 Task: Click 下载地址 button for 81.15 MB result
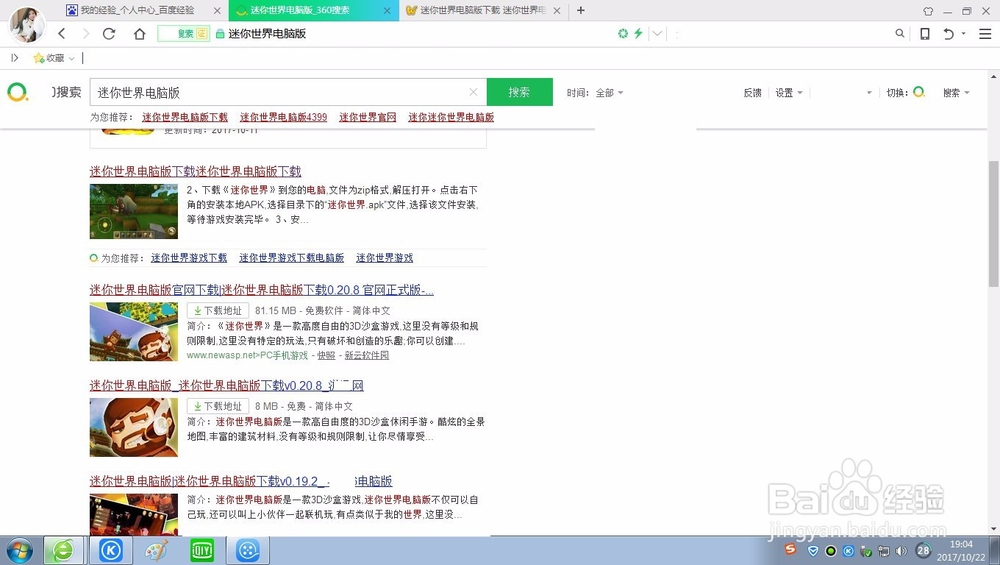pyautogui.click(x=217, y=311)
